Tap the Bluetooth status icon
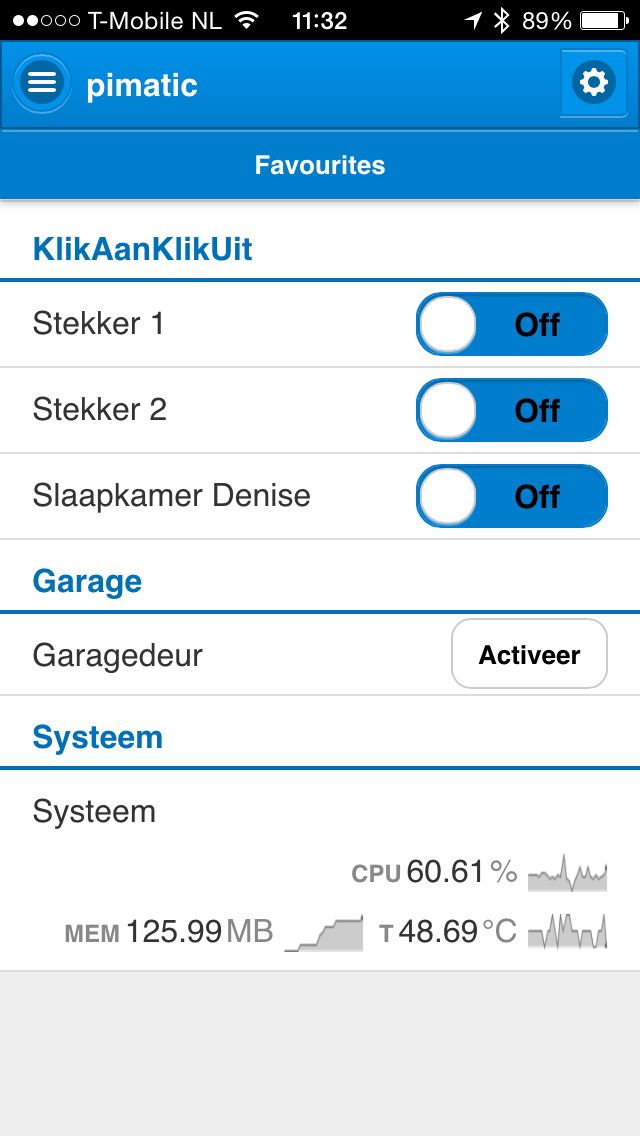The height and width of the screenshot is (1136, 640). click(x=503, y=20)
